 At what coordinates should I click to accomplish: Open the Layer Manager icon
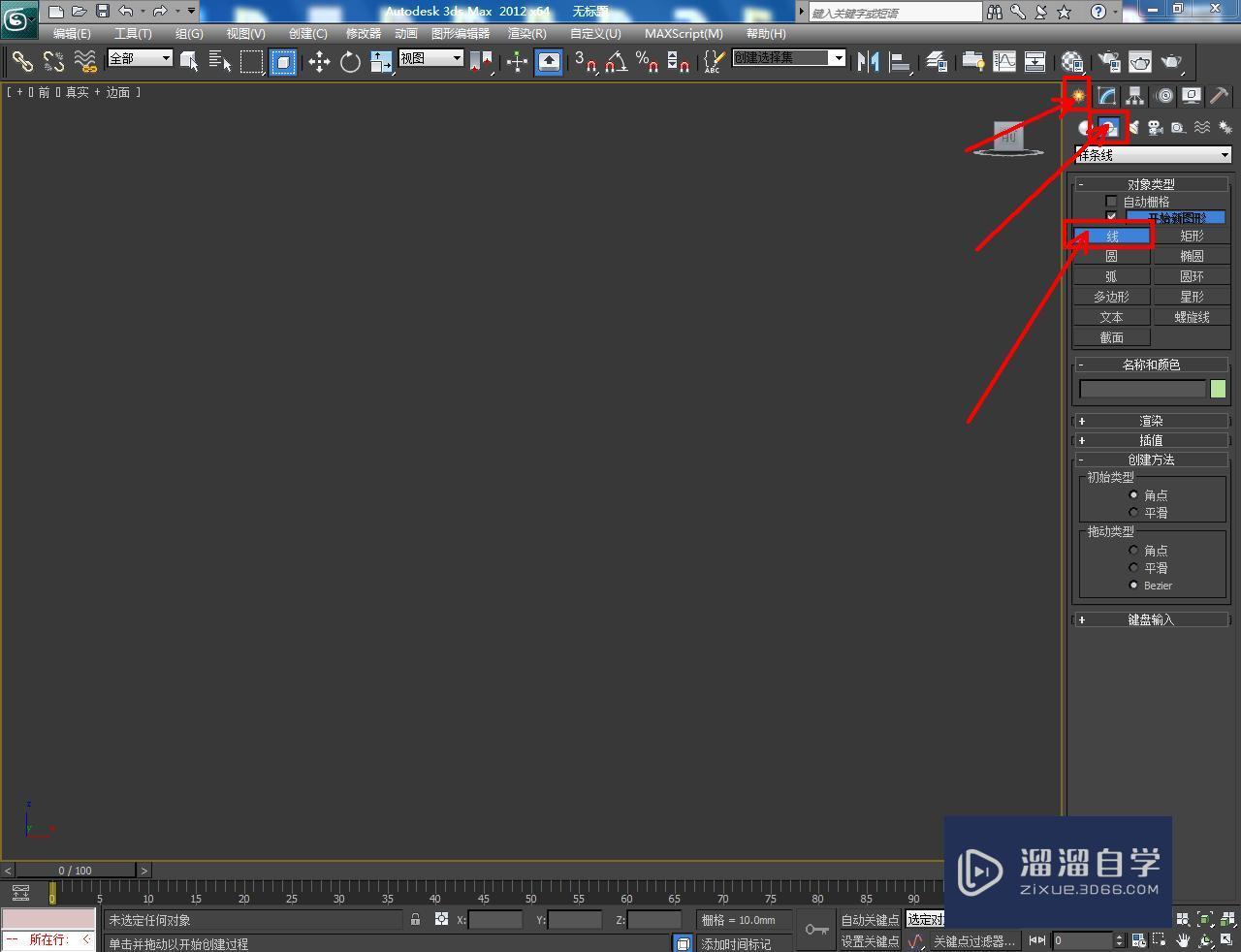pyautogui.click(x=936, y=62)
